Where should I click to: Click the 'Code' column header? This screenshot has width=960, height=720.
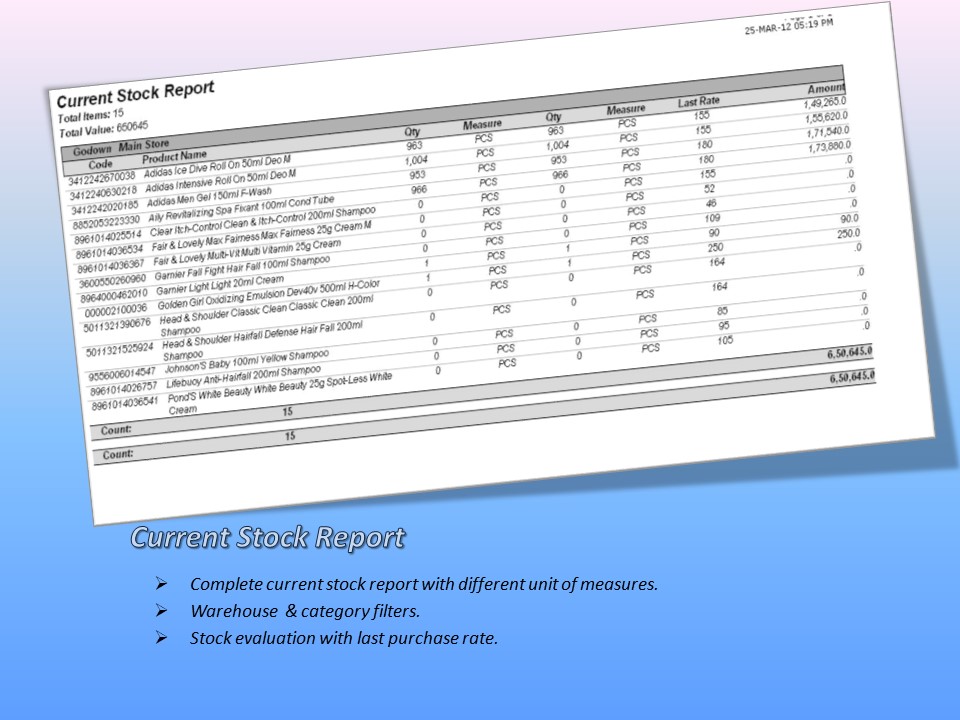tap(100, 164)
